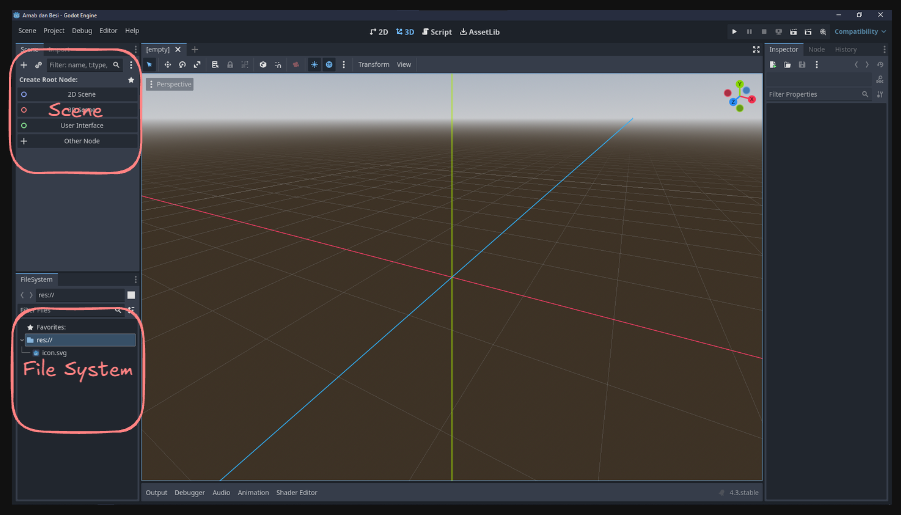Toggle preview sunlight

point(314,64)
